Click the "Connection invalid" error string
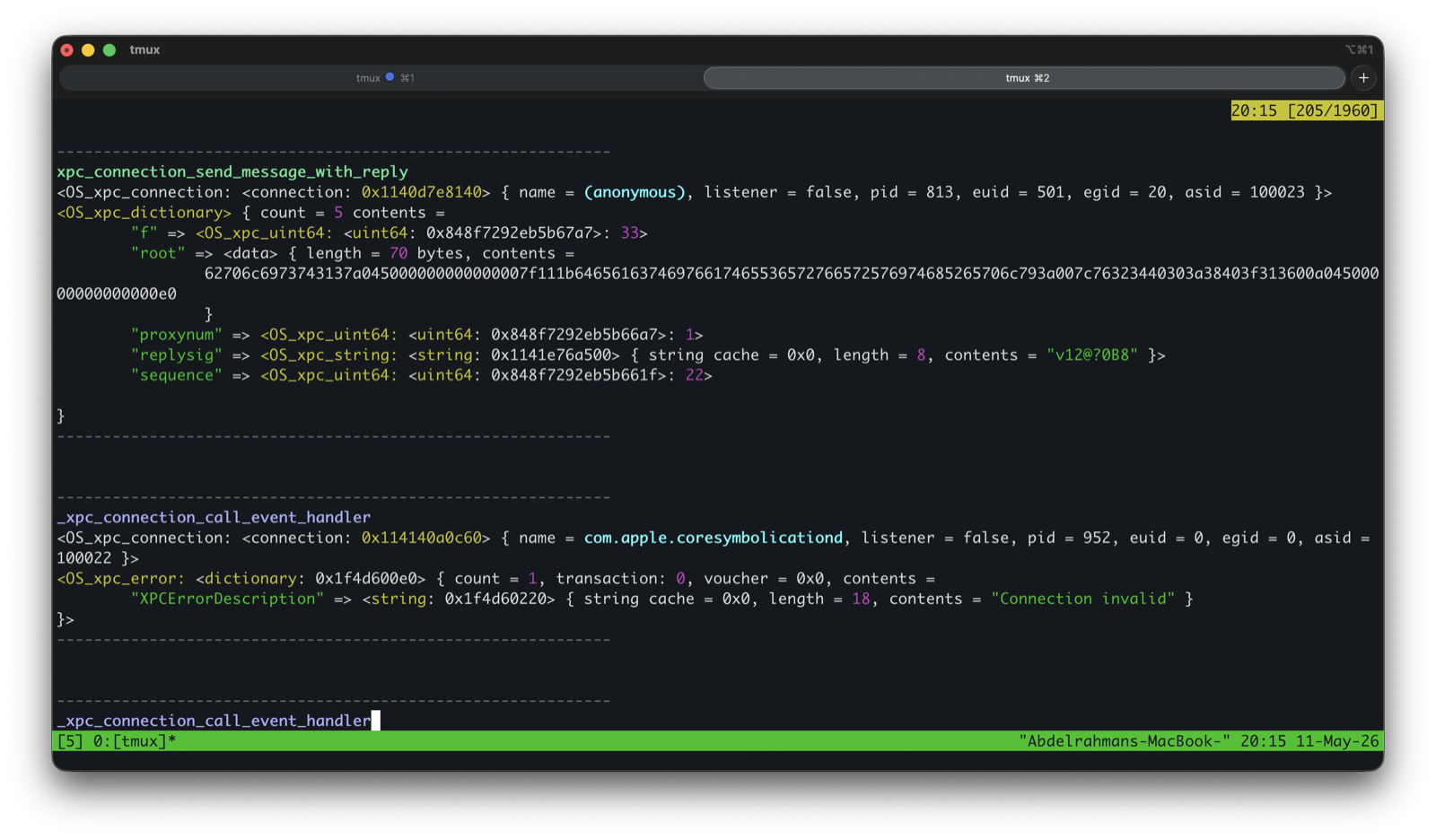The height and width of the screenshot is (840, 1436). tap(1083, 599)
